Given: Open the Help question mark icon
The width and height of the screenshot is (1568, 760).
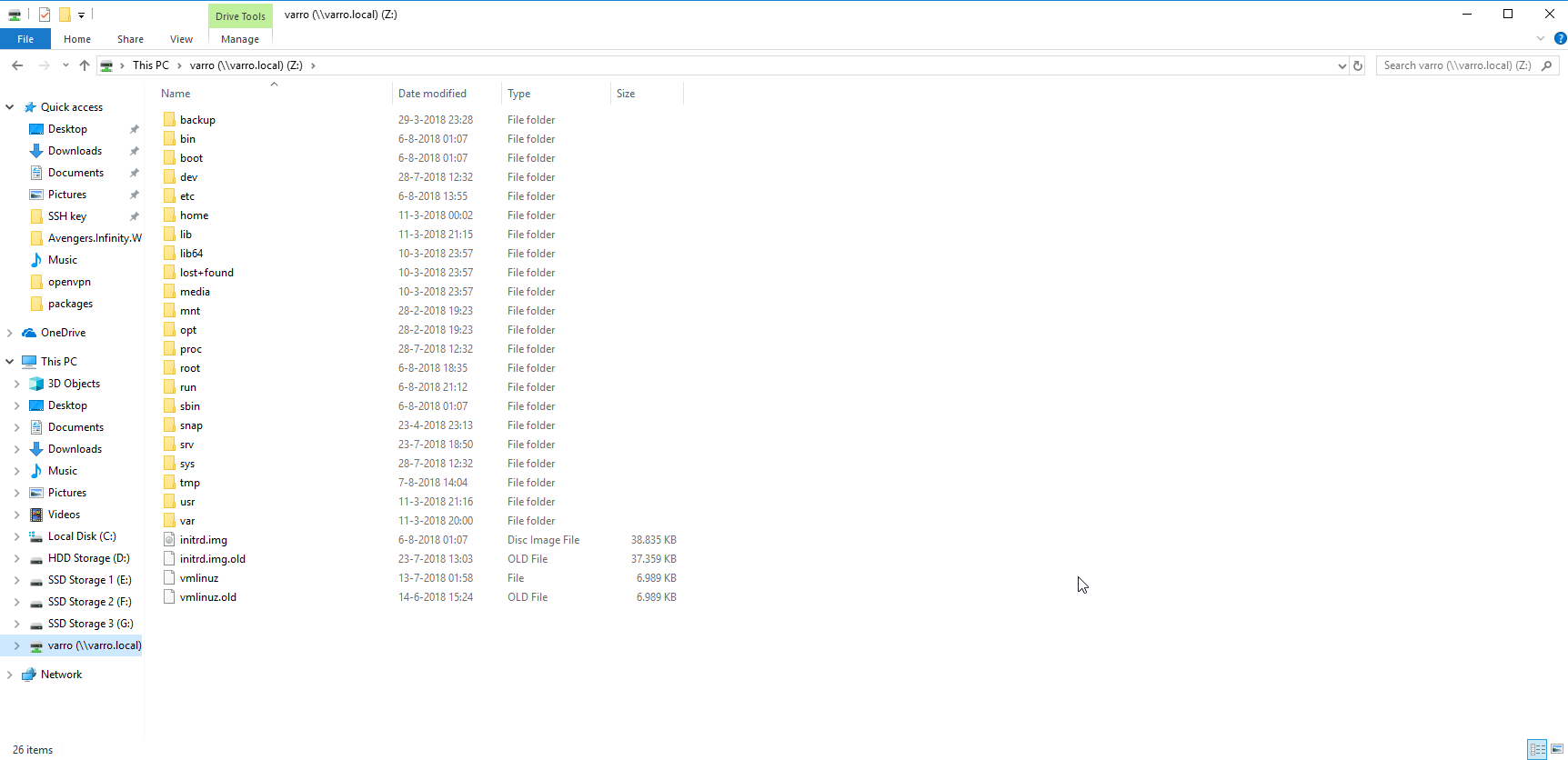Looking at the screenshot, I should [1560, 39].
